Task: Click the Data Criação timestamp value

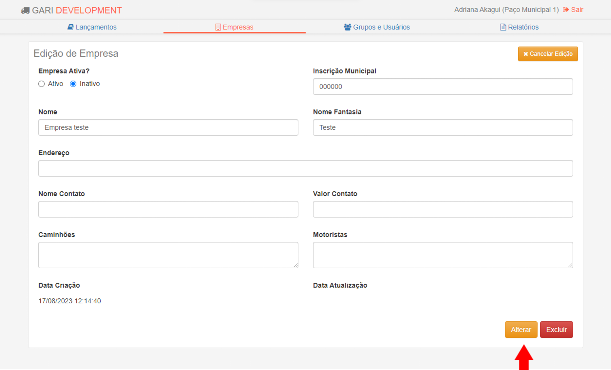Action: point(70,301)
